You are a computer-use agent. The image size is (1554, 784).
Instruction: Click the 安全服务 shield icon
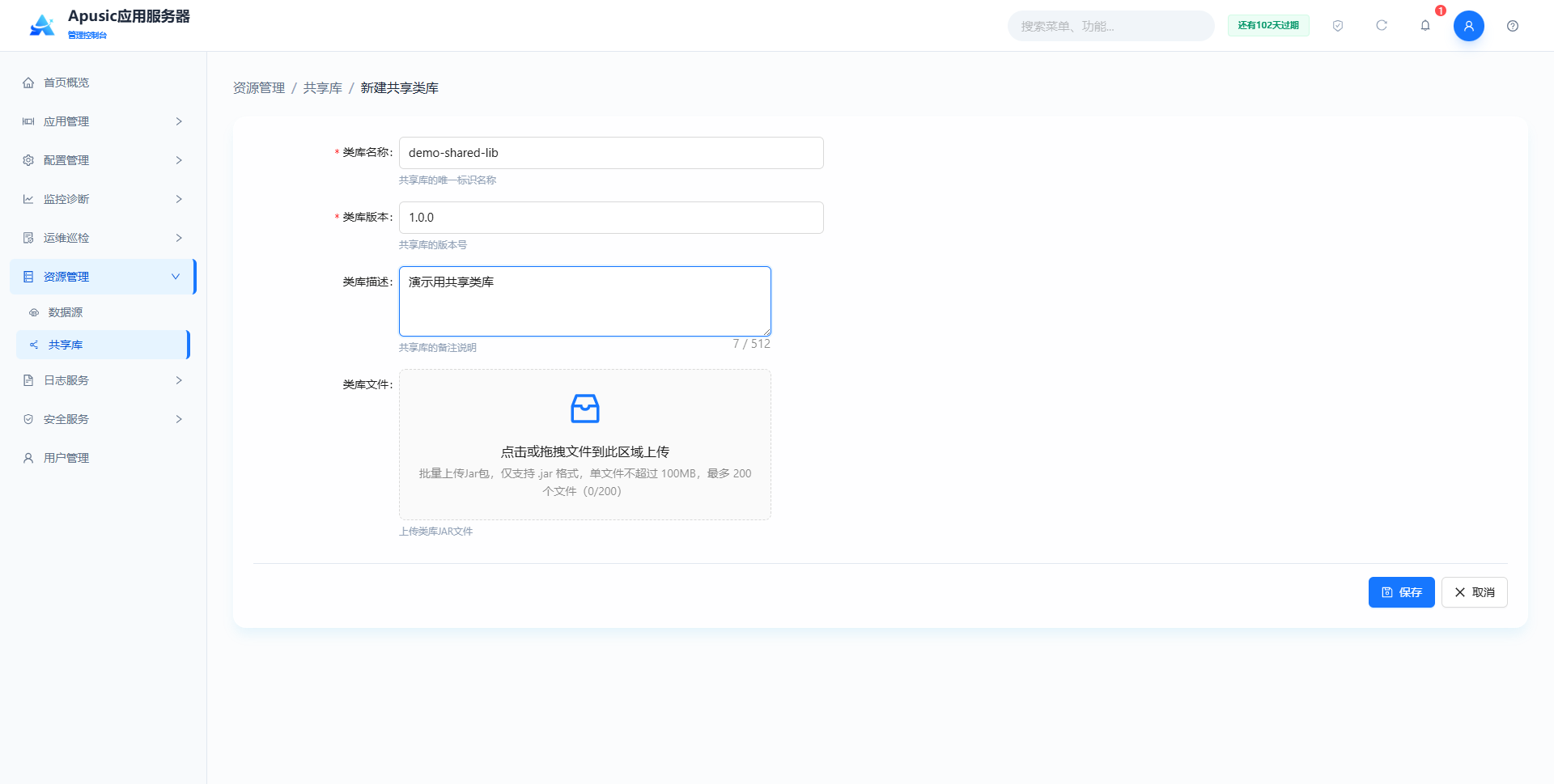[x=28, y=419]
